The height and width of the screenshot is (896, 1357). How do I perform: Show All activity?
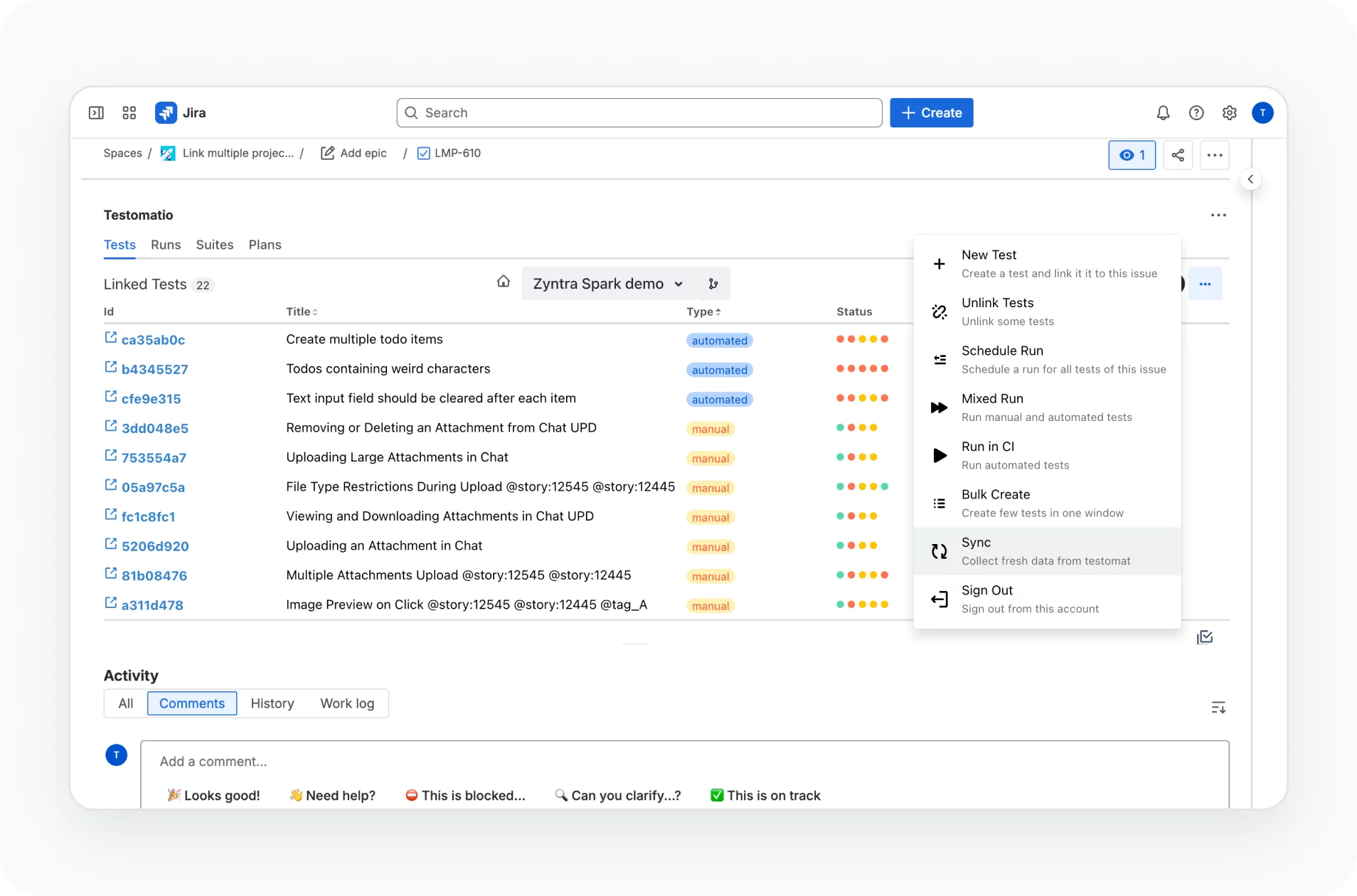click(126, 703)
